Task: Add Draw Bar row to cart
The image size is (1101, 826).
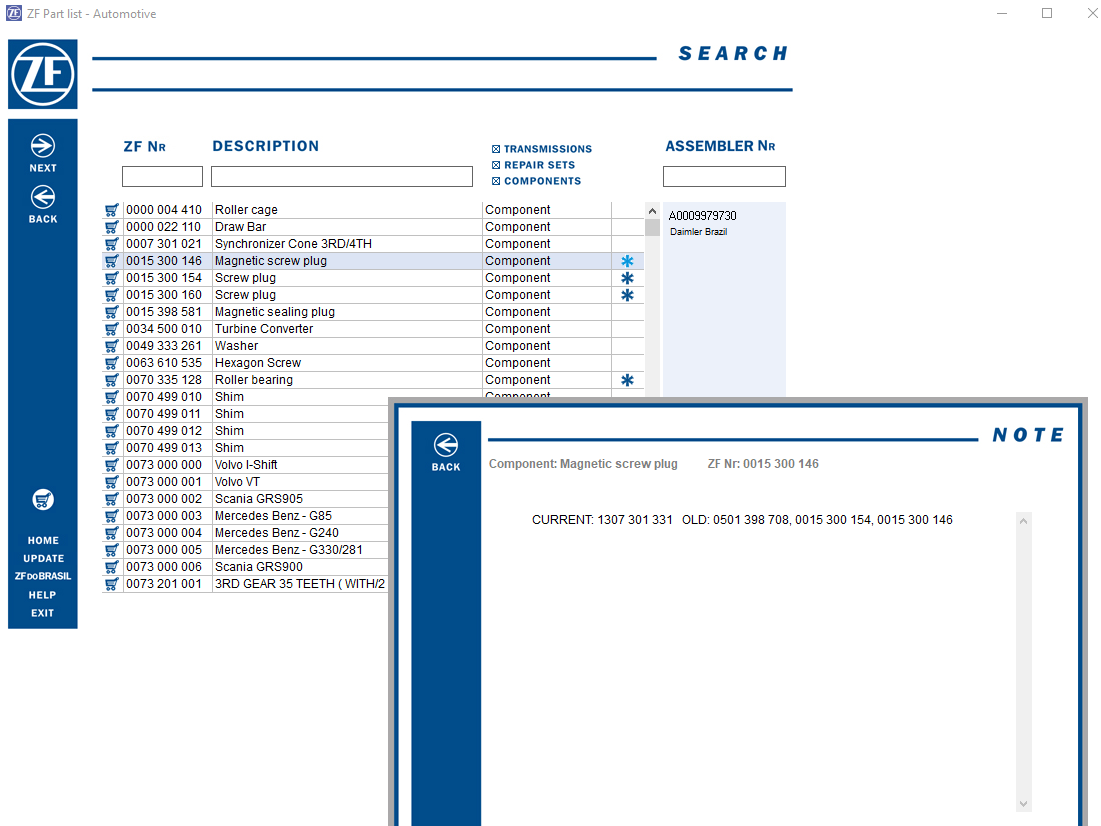Action: [112, 226]
